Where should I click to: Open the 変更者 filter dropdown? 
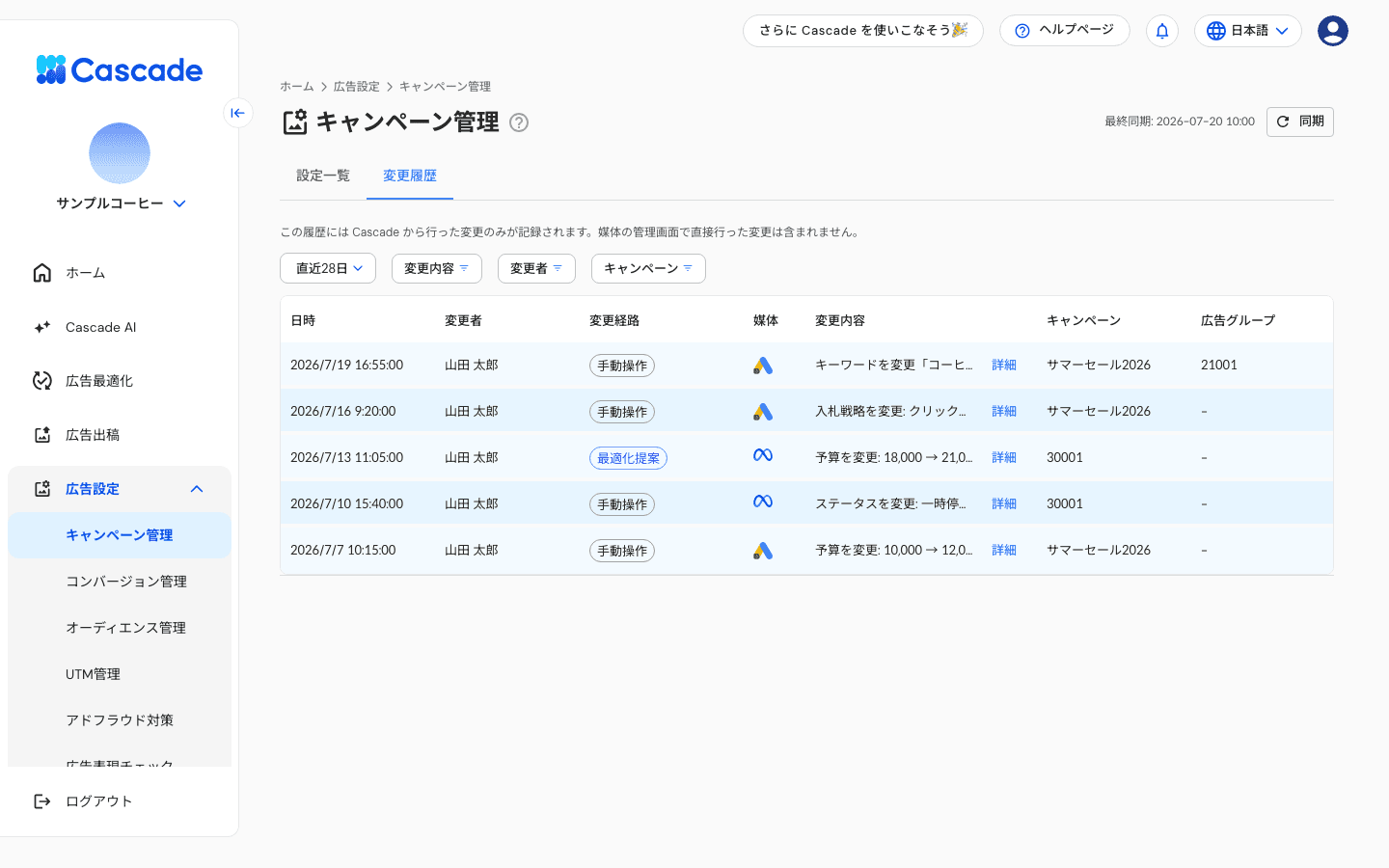point(536,268)
